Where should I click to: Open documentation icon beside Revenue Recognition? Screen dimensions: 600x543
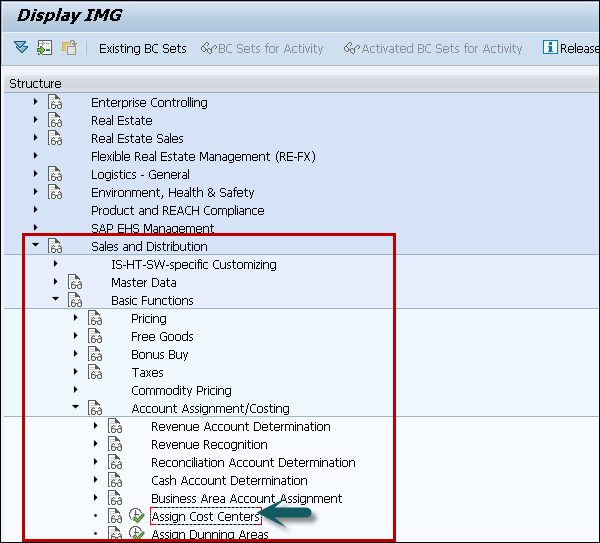[115, 445]
